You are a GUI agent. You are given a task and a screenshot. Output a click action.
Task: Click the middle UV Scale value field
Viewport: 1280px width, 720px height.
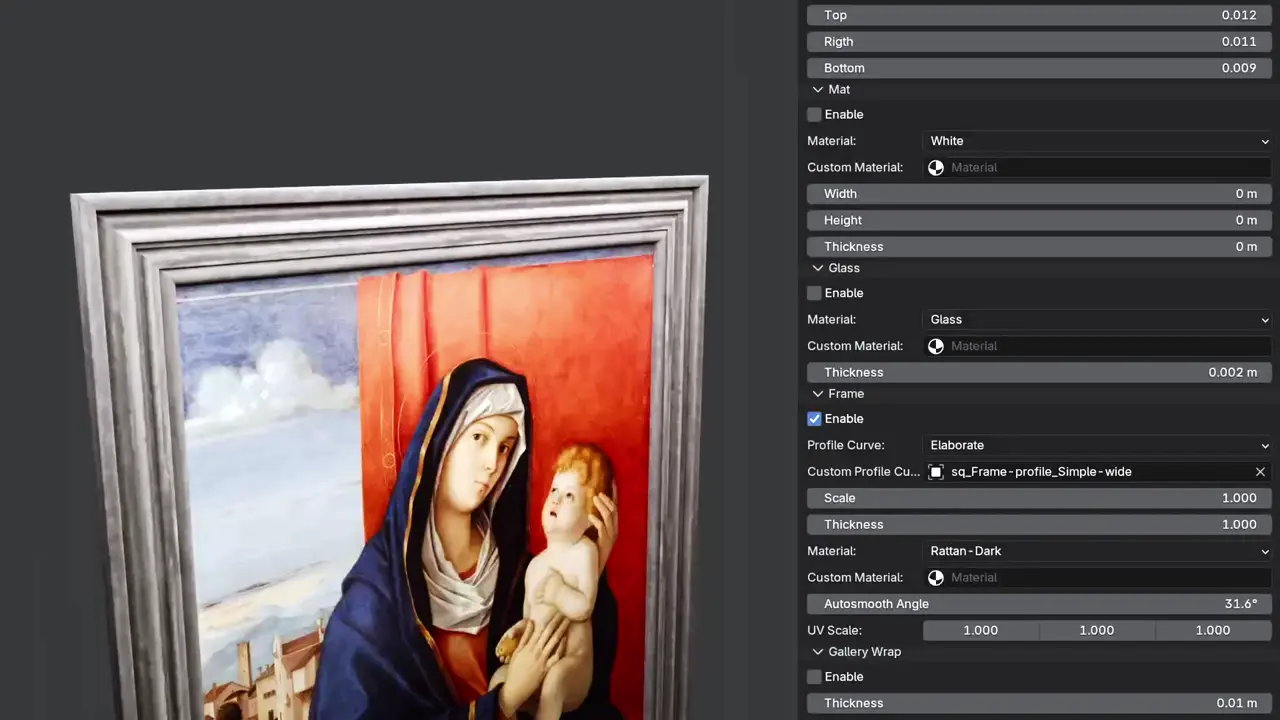click(x=1097, y=630)
